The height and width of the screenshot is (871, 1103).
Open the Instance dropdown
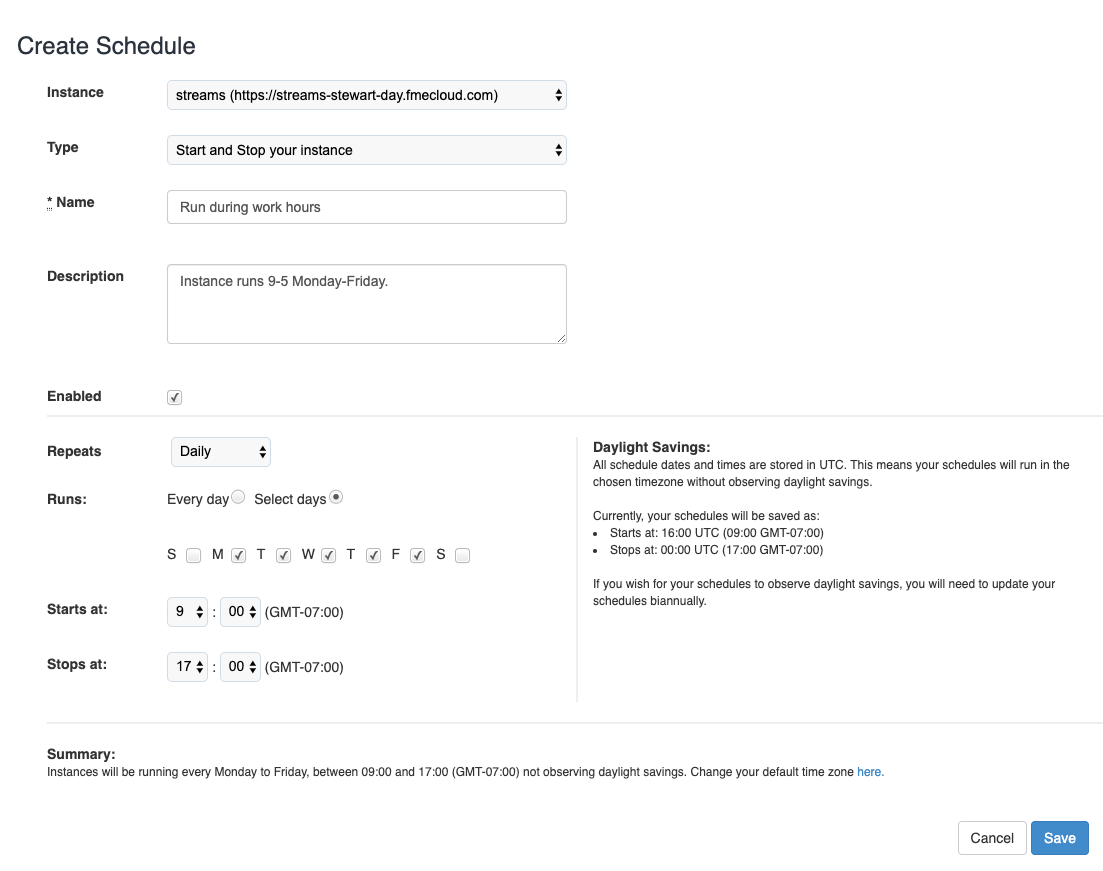366,95
